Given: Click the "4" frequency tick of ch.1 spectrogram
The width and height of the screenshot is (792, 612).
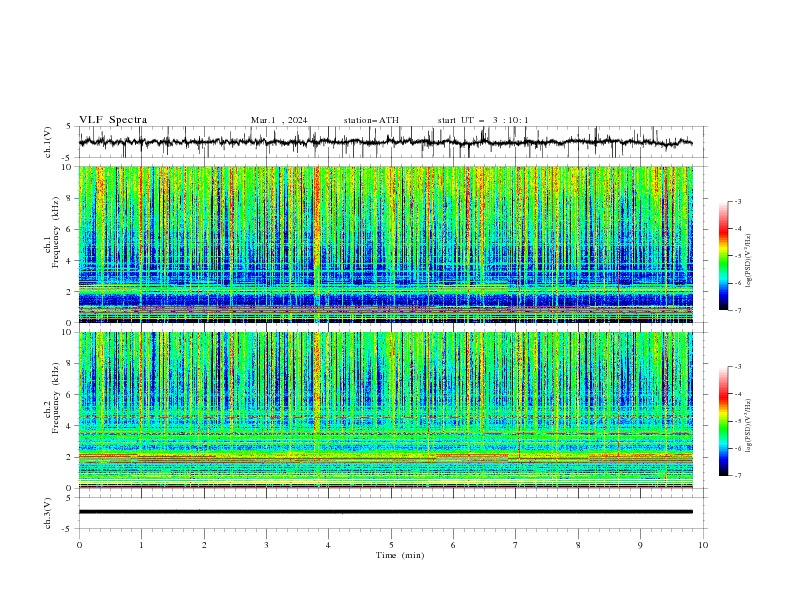Looking at the screenshot, I should 71,261.
